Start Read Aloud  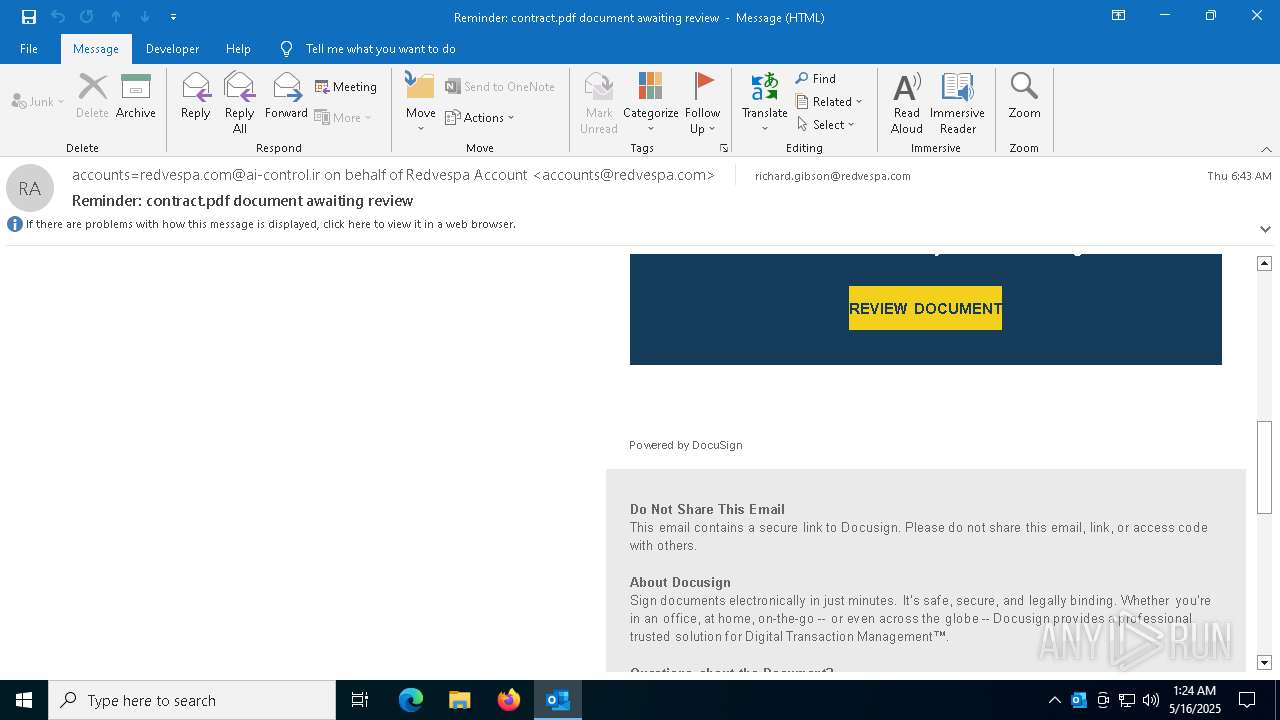click(x=907, y=102)
